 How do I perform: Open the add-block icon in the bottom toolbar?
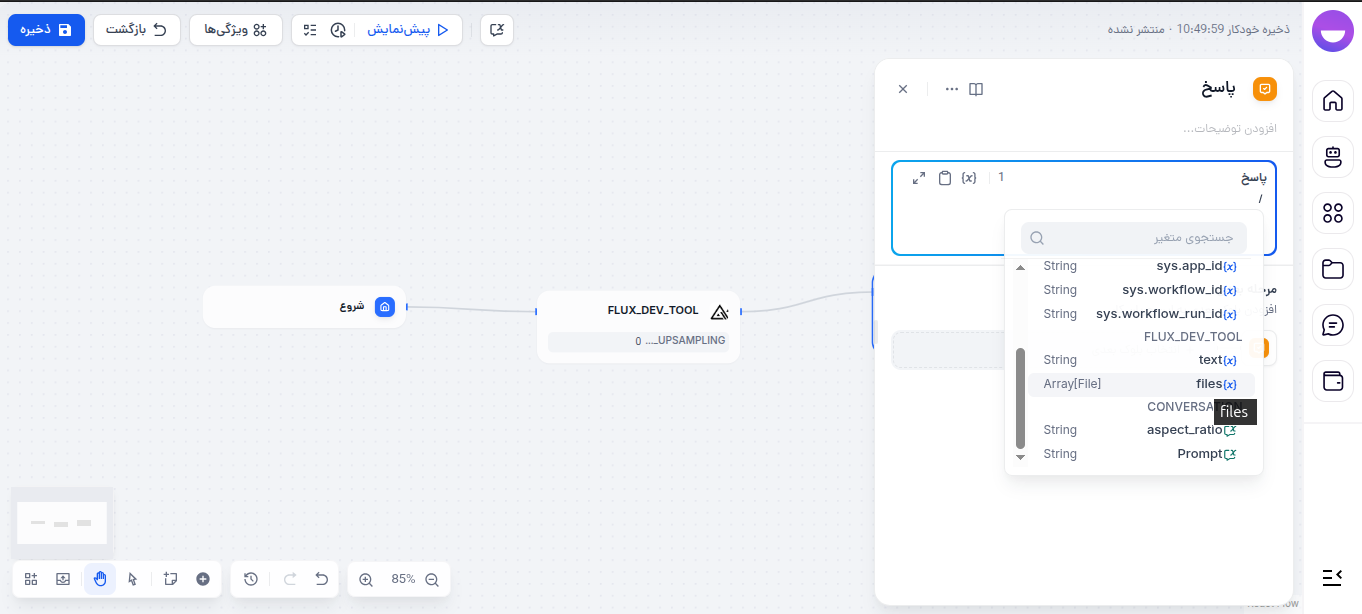pos(31,579)
